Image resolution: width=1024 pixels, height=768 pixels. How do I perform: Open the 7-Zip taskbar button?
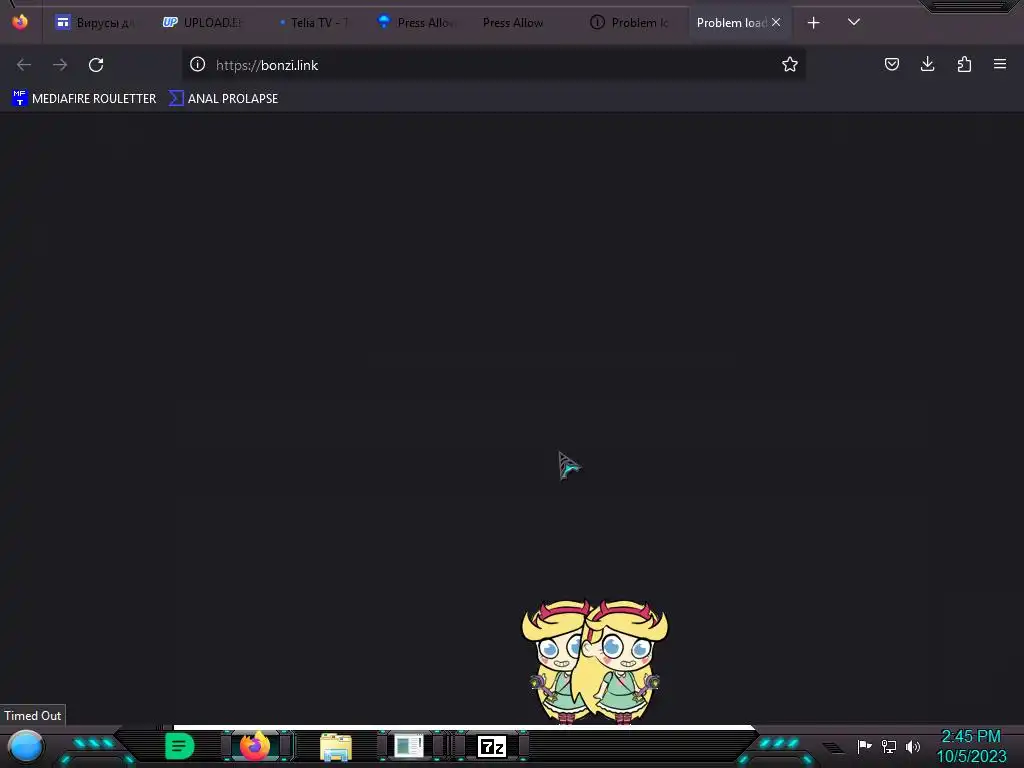coord(492,746)
